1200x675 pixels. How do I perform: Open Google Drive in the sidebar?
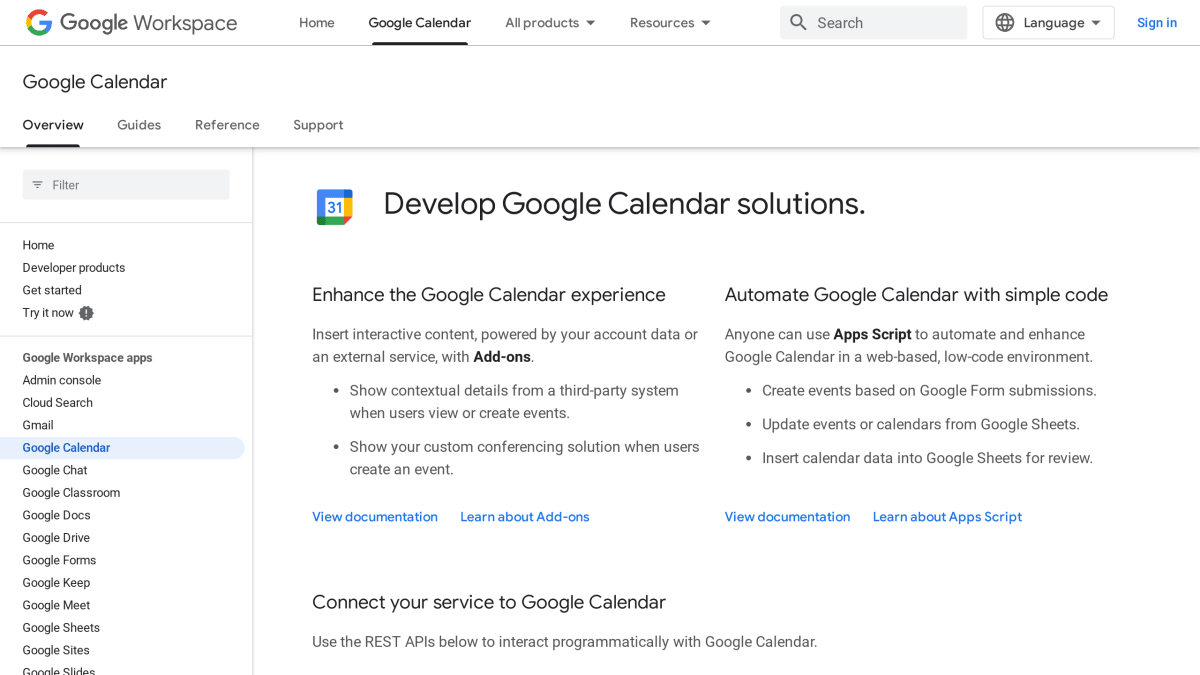(57, 538)
